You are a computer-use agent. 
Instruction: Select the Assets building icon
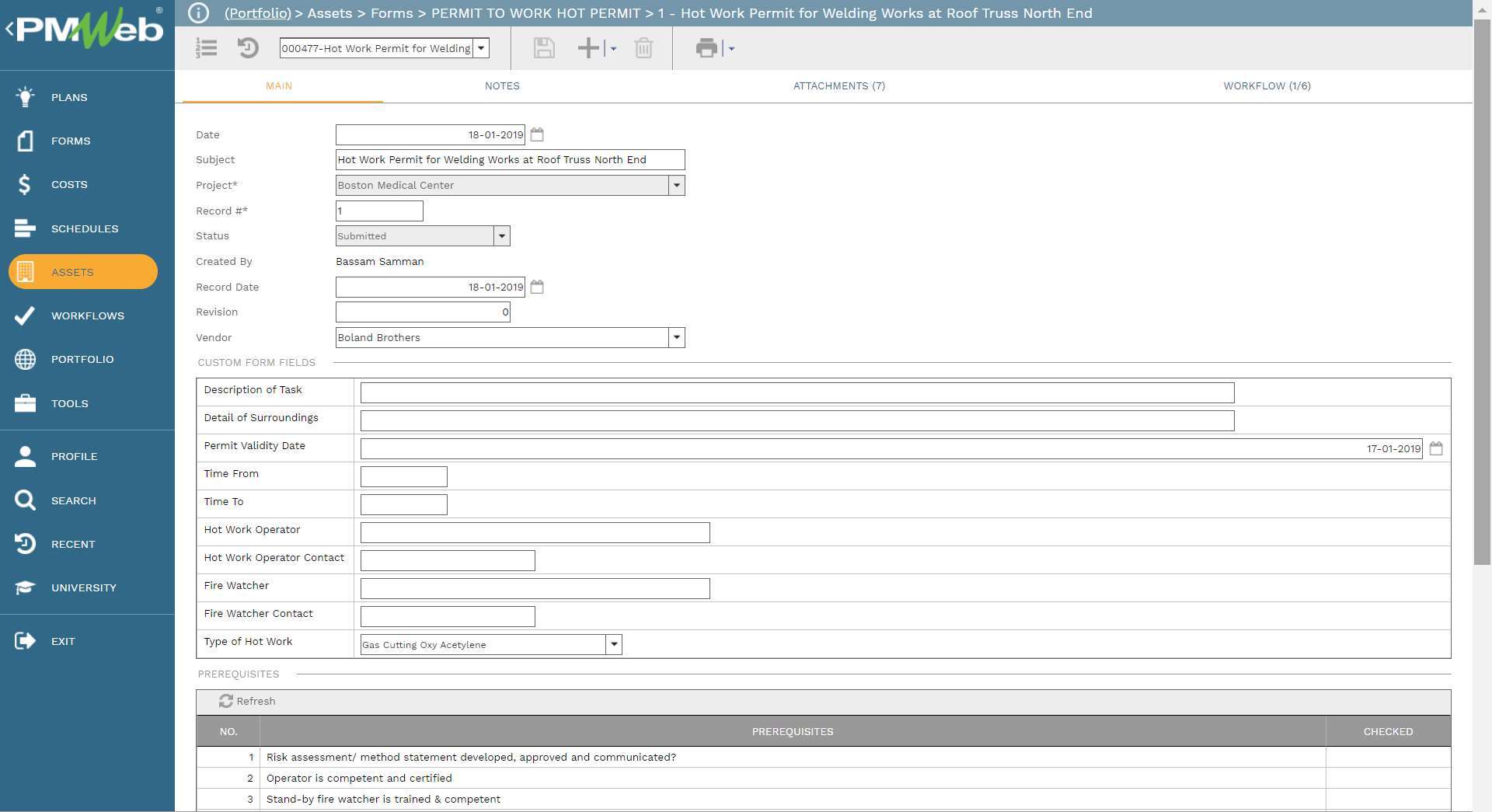tap(25, 272)
